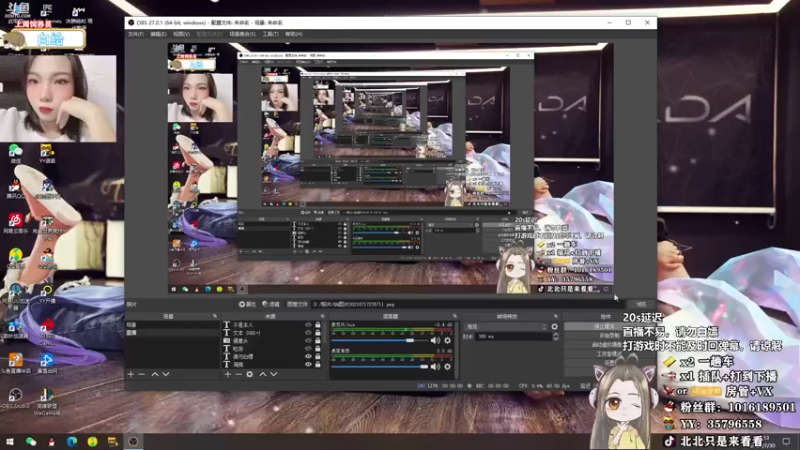Open 网易云音乐 desktop shortcut
This screenshot has width=800, height=450.
[x=15, y=223]
